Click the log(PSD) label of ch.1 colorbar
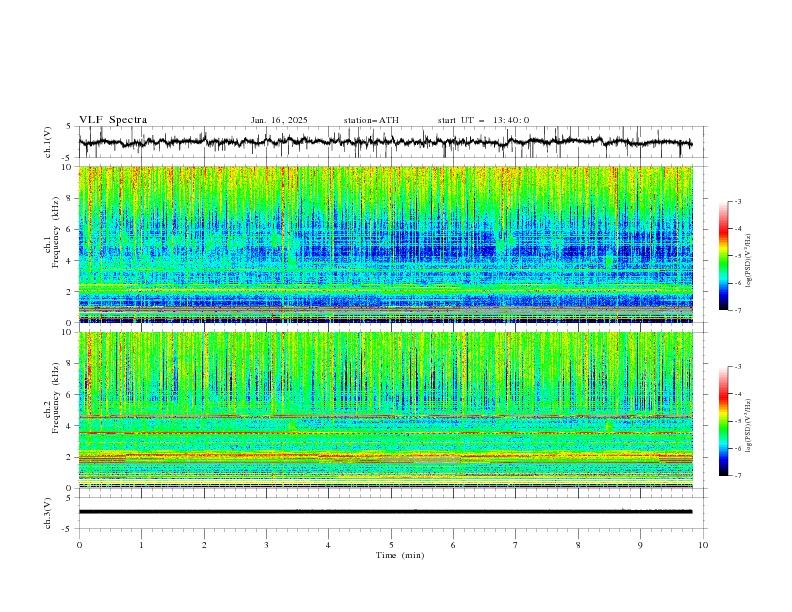792x612 pixels. pos(749,261)
